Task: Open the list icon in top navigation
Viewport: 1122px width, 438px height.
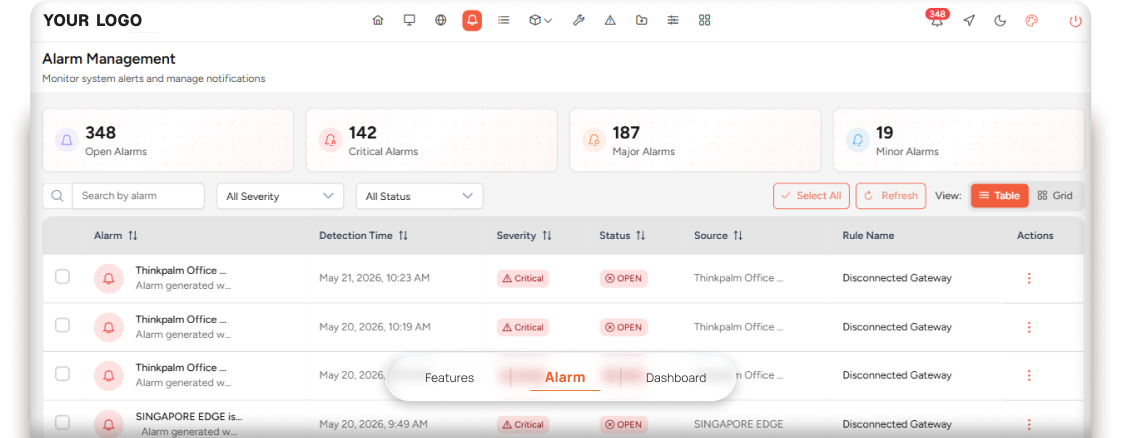Action: click(504, 21)
